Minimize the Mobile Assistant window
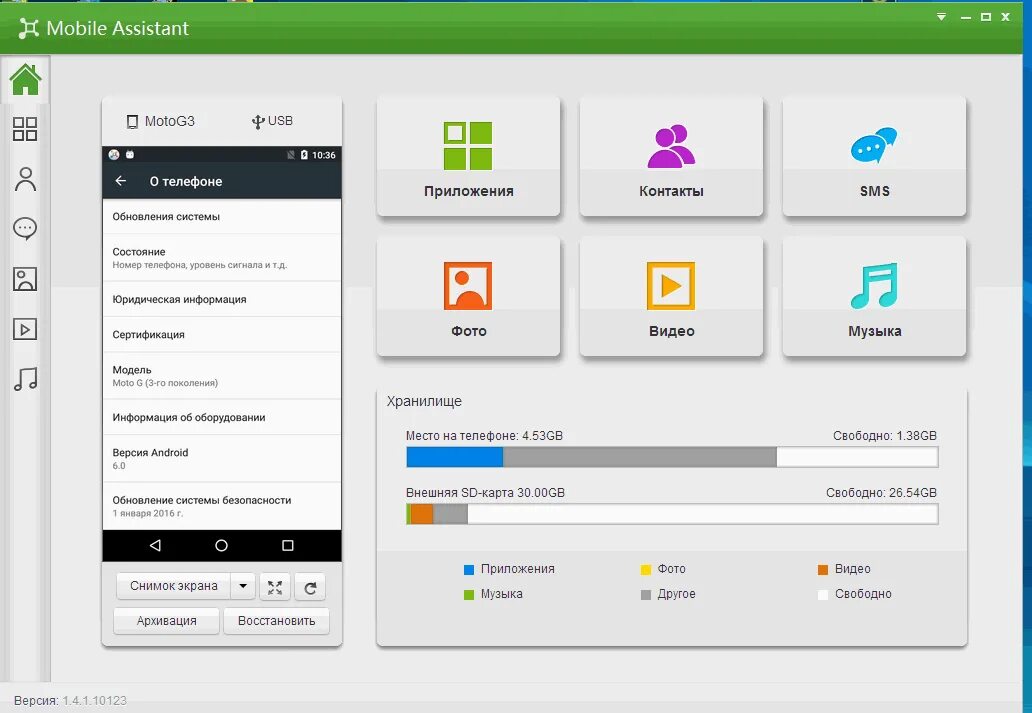The width and height of the screenshot is (1032, 713). 966,18
